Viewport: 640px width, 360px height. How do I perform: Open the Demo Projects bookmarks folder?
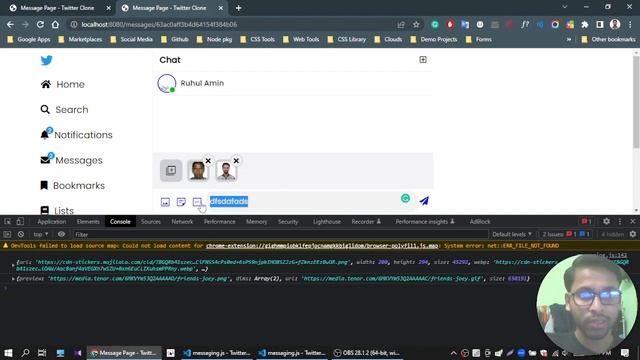click(433, 40)
